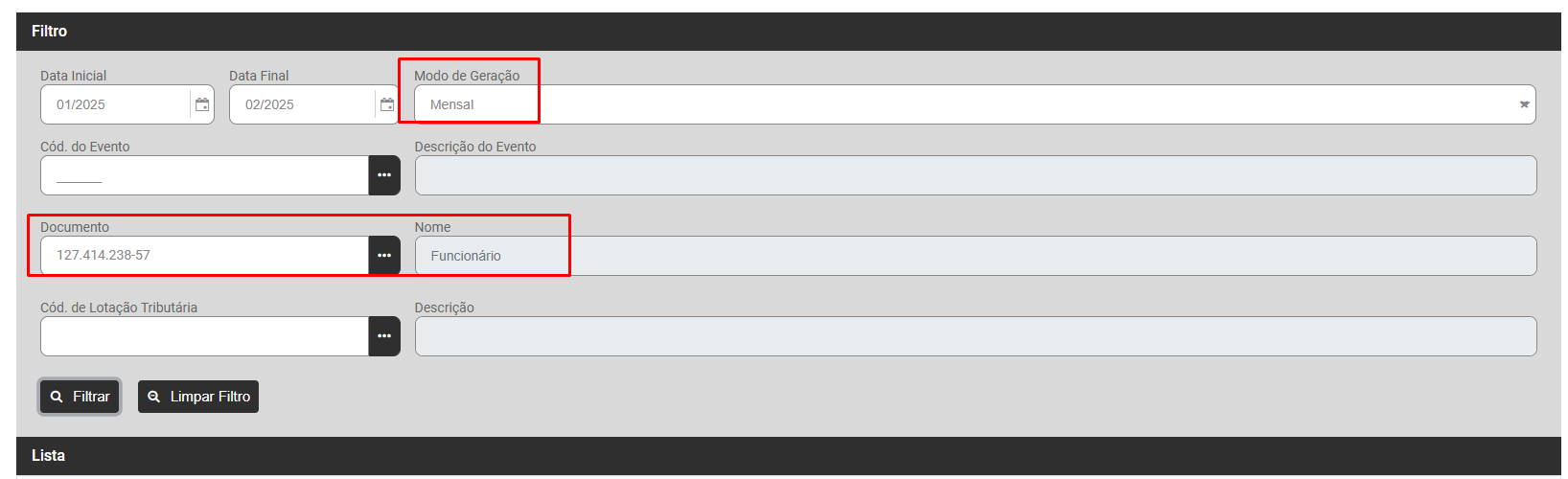Open the Modo de Geração dropdown
The width and height of the screenshot is (1568, 479).
pos(958,104)
